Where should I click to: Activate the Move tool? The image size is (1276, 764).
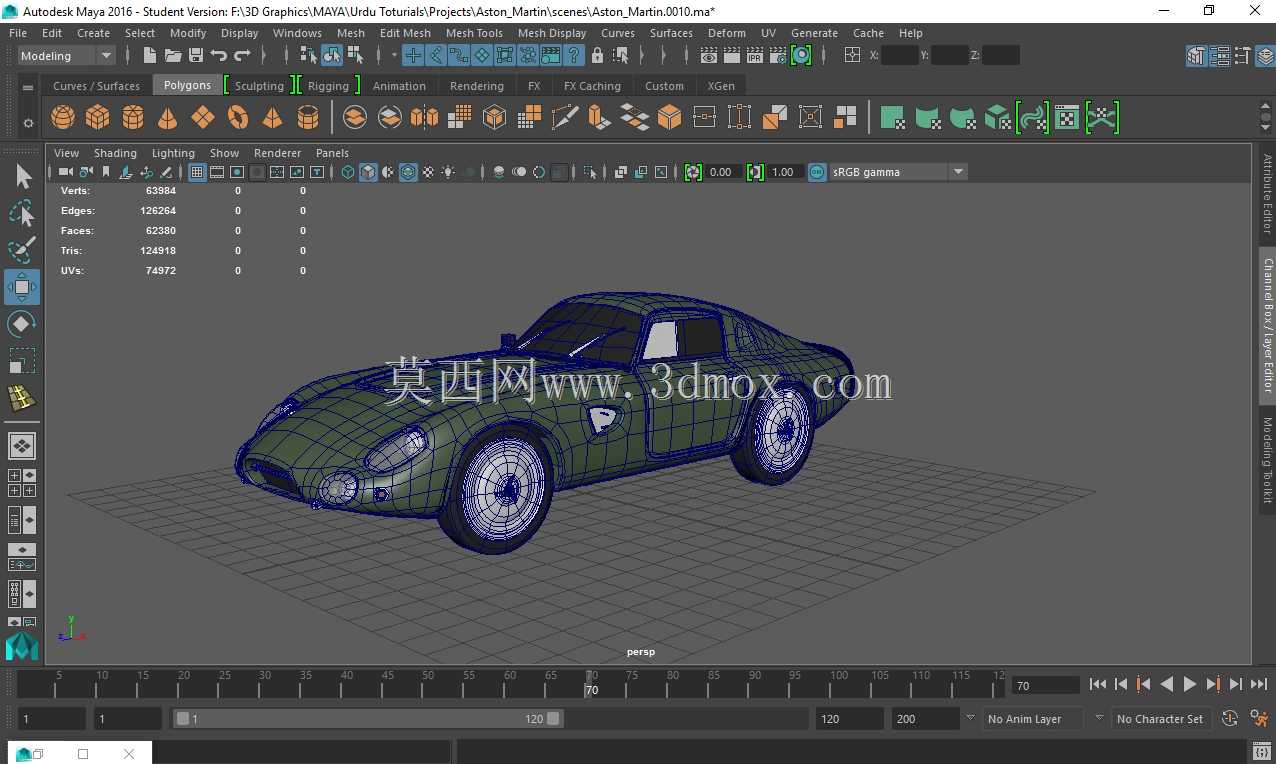click(x=22, y=287)
